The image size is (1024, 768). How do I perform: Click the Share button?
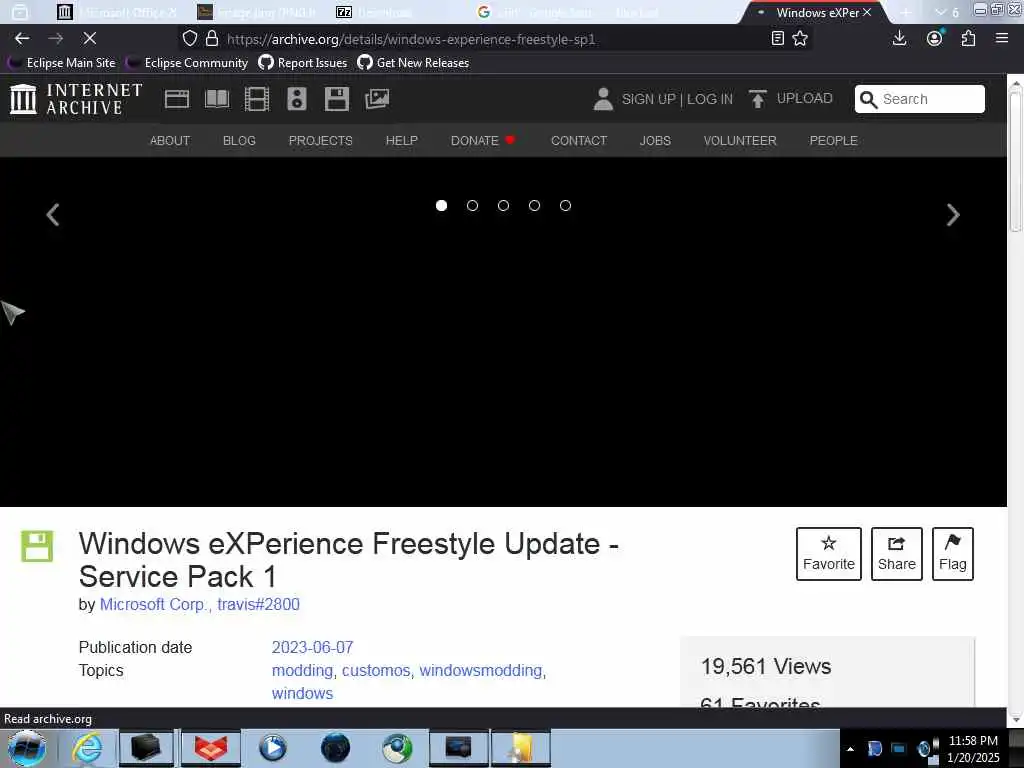(897, 554)
